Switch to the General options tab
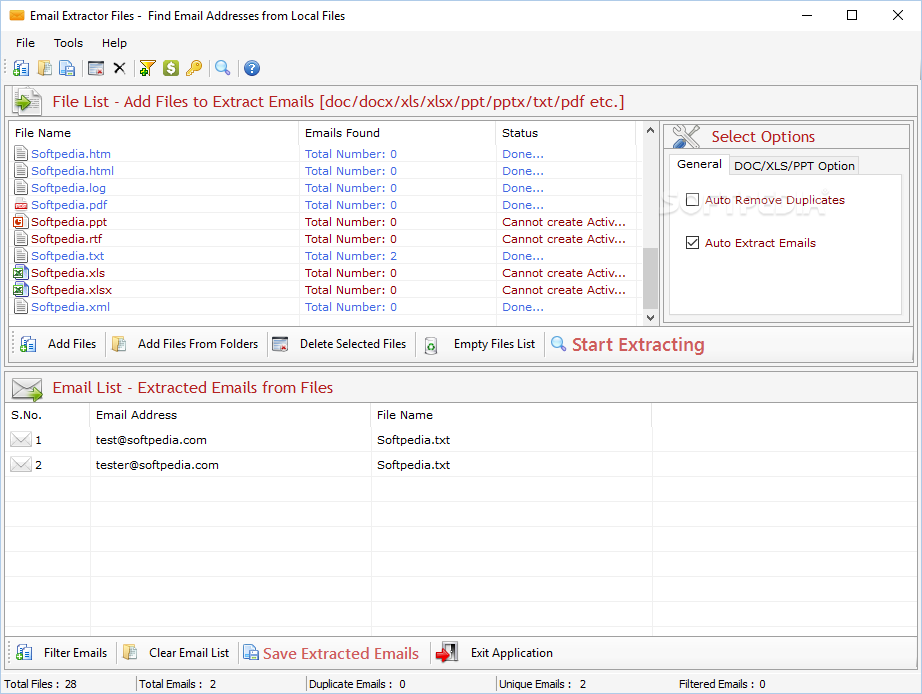Viewport: 922px width, 694px height. 699,164
